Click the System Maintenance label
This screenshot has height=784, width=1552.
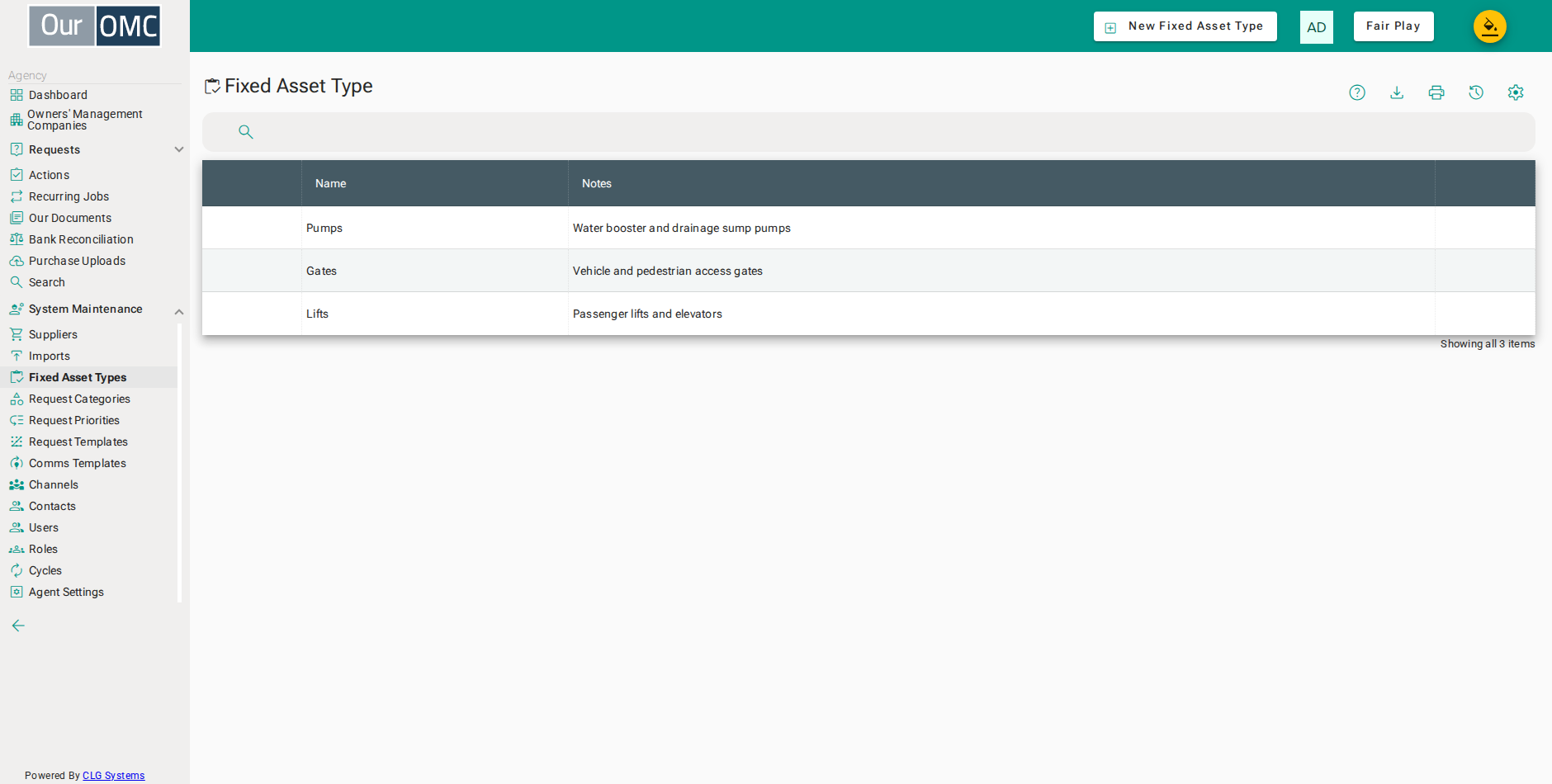click(86, 309)
